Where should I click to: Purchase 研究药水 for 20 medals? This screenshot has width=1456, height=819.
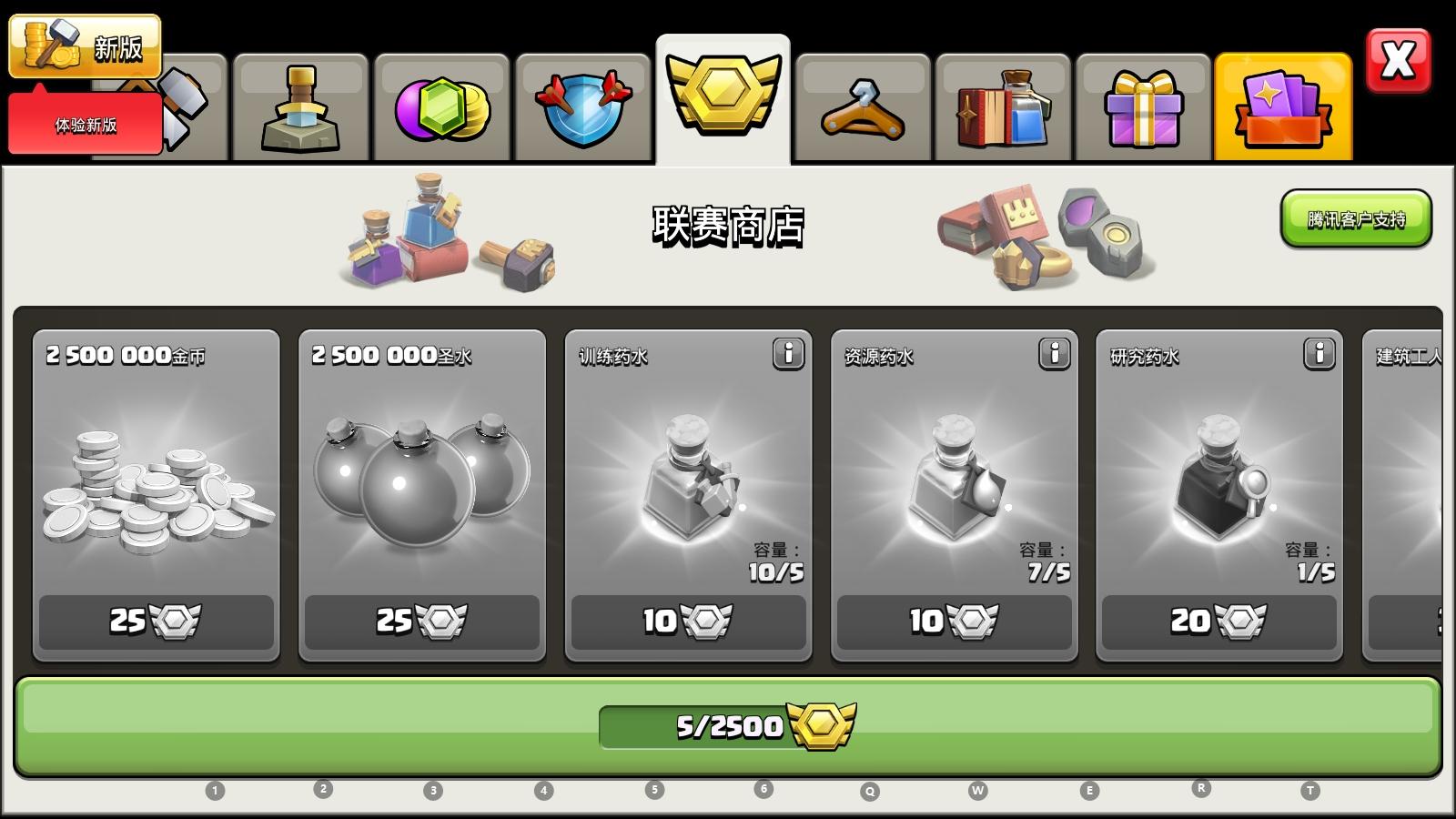[x=1219, y=622]
